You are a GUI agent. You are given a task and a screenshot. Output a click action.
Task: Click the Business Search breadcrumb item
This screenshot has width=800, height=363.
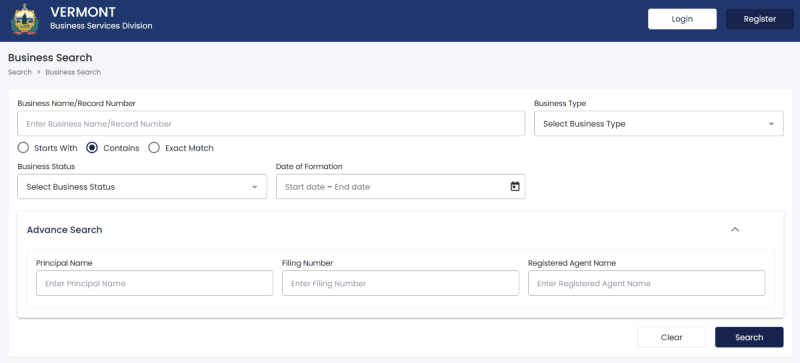(x=73, y=72)
